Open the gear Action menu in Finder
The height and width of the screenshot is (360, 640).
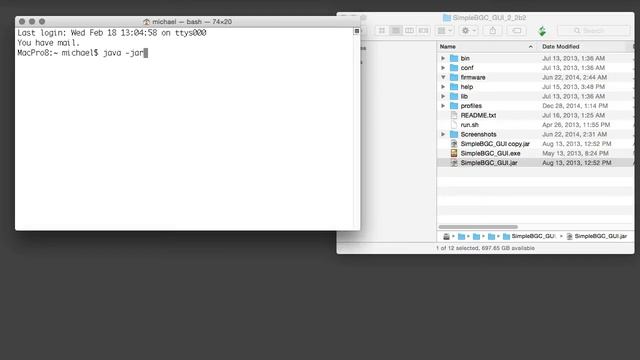pyautogui.click(x=468, y=31)
